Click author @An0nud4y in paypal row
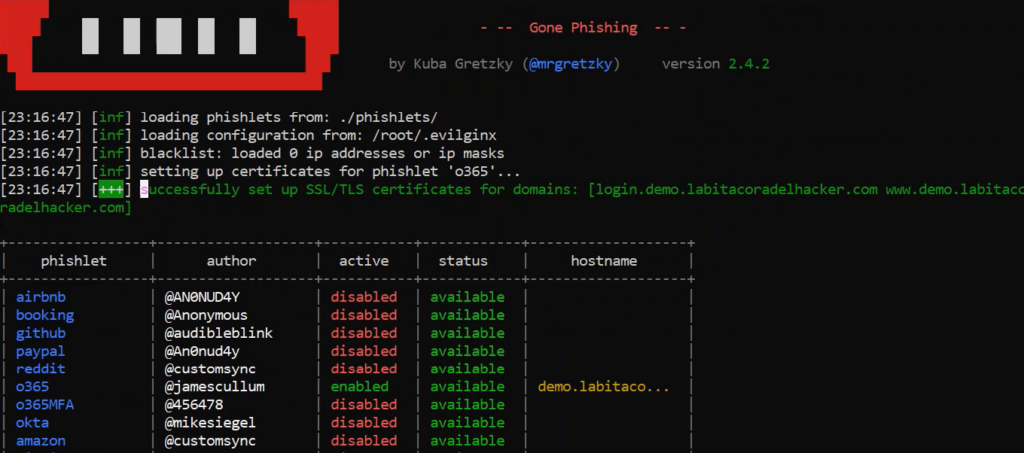Screen dimensions: 1024x453 pos(201,351)
